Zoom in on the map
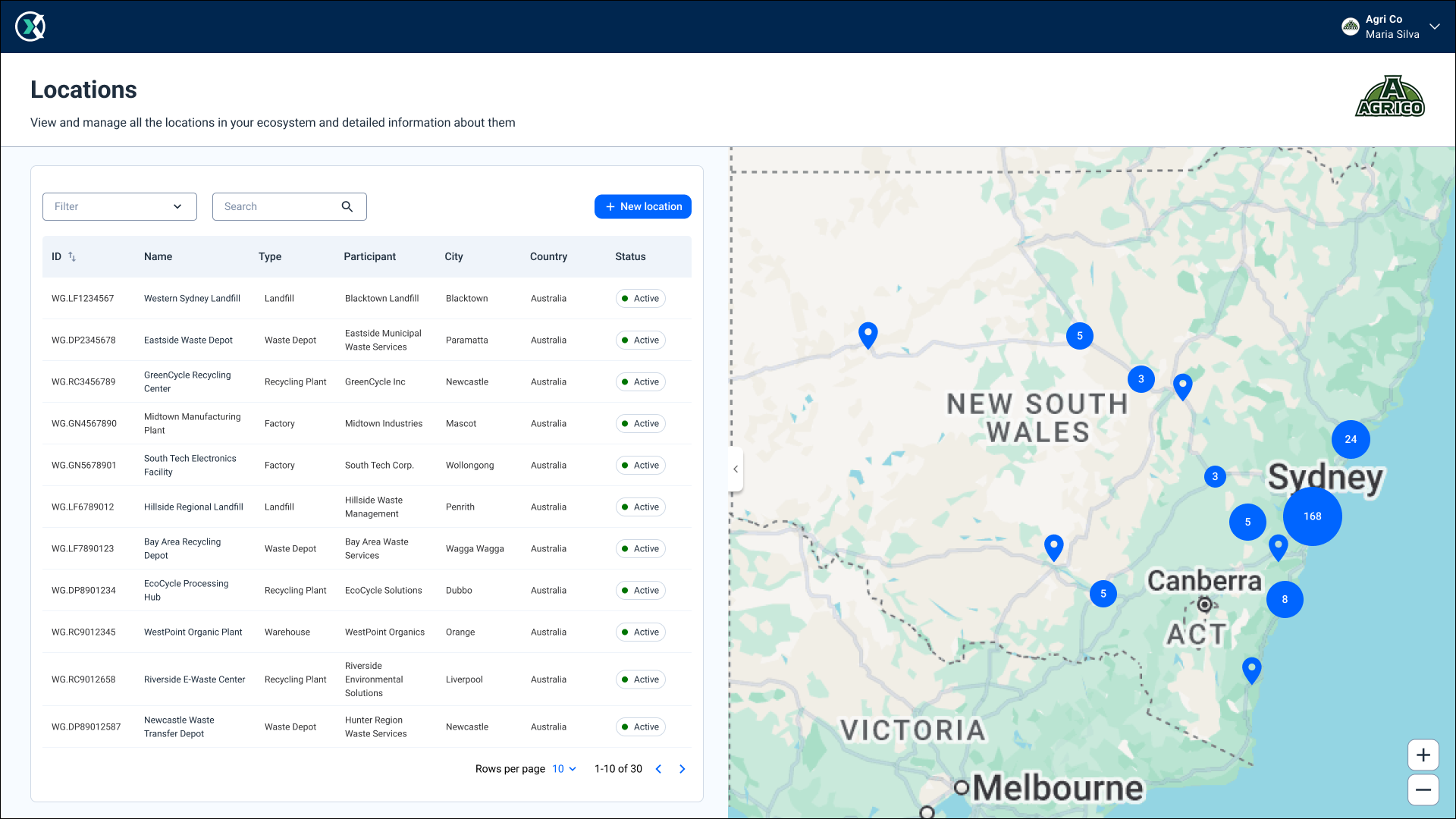 point(1423,755)
